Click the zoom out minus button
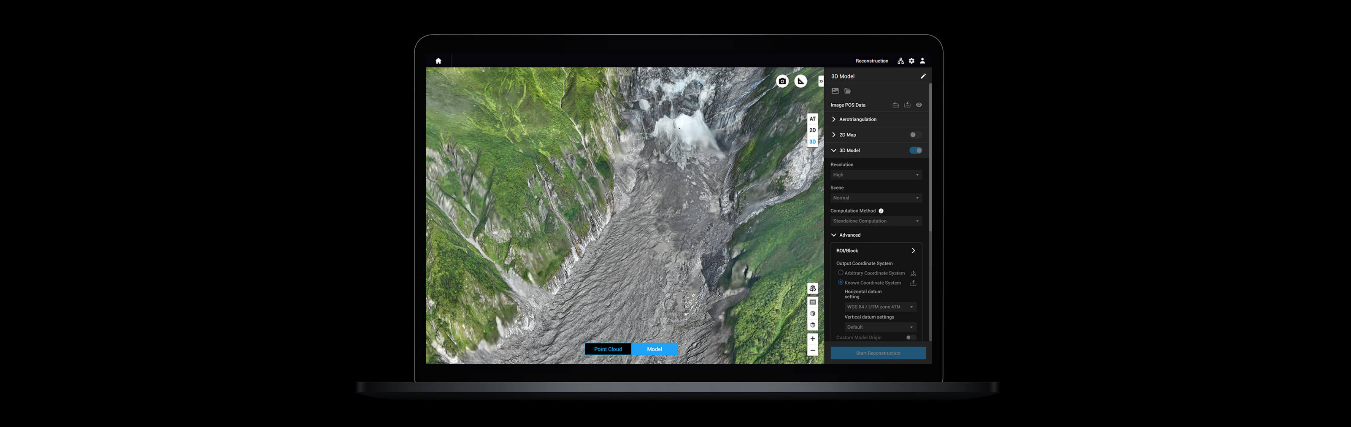 [x=812, y=351]
